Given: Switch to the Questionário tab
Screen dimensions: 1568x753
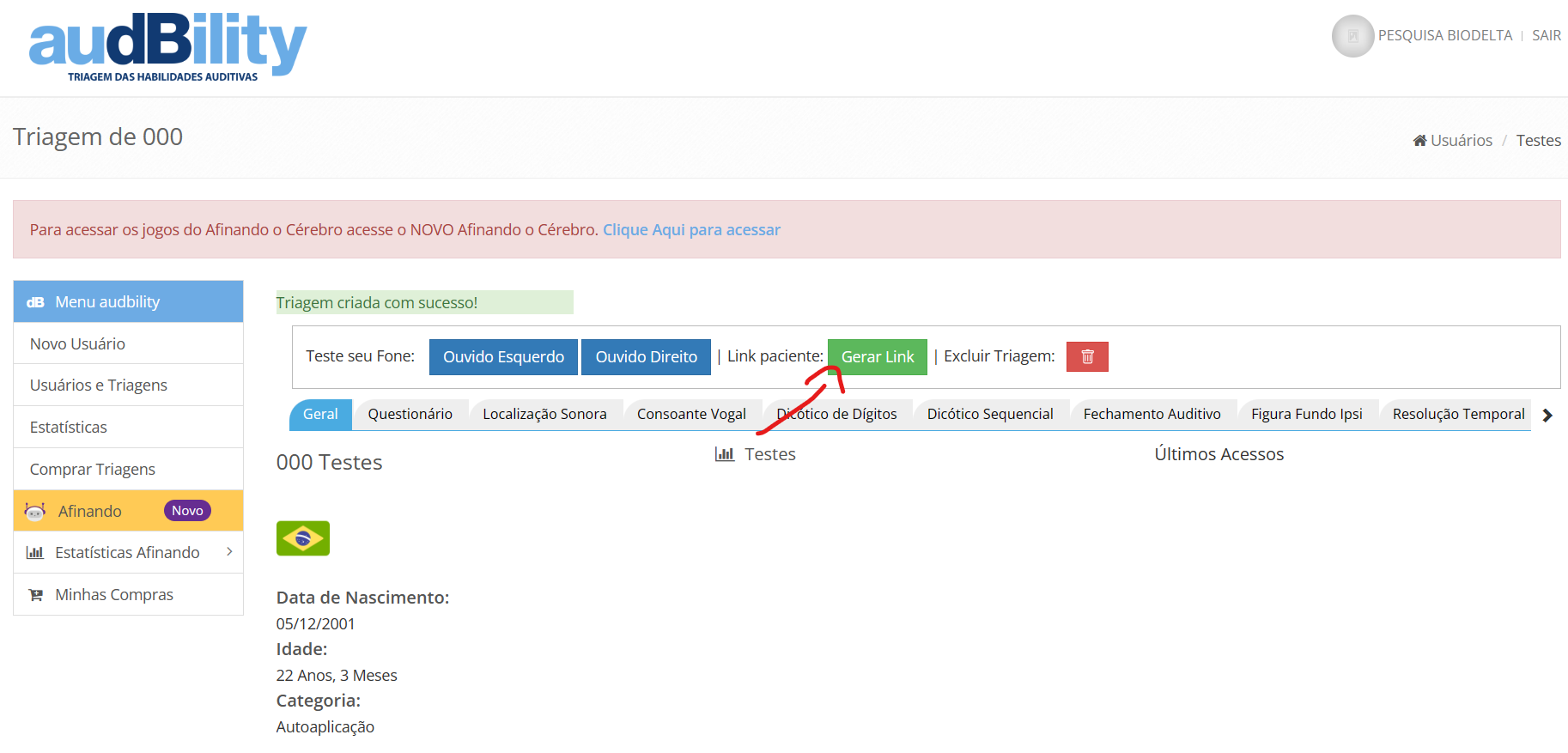Looking at the screenshot, I should [410, 414].
